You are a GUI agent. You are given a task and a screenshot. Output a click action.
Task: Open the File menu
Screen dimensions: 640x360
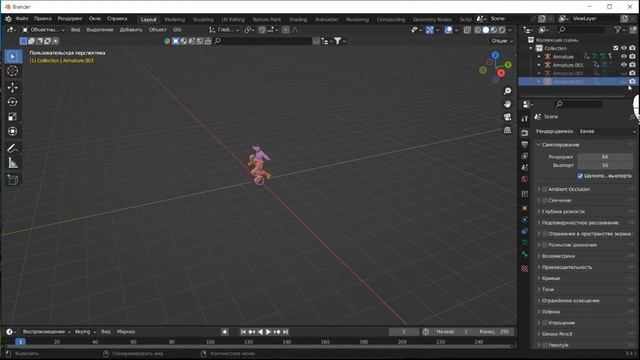coord(22,19)
